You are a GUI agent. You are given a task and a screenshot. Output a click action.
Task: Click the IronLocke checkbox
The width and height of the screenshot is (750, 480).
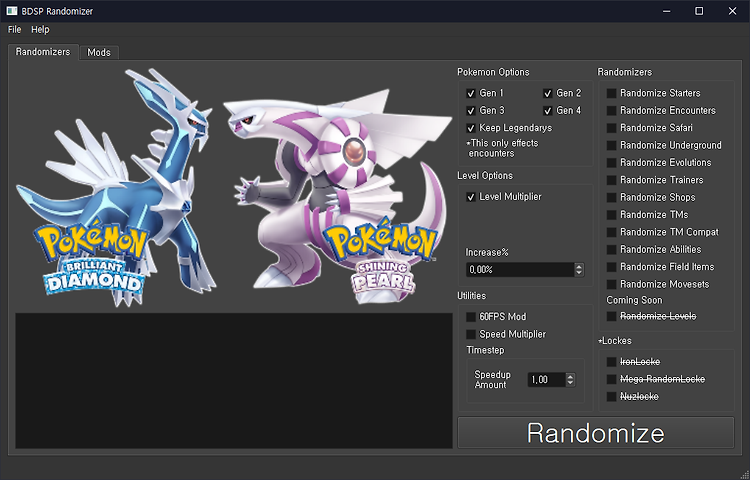pyautogui.click(x=611, y=362)
